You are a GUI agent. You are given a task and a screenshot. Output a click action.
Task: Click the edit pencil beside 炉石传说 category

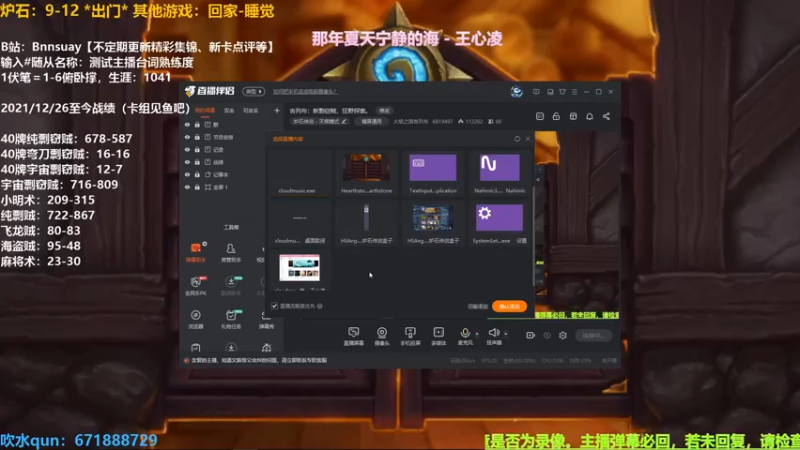point(344,121)
